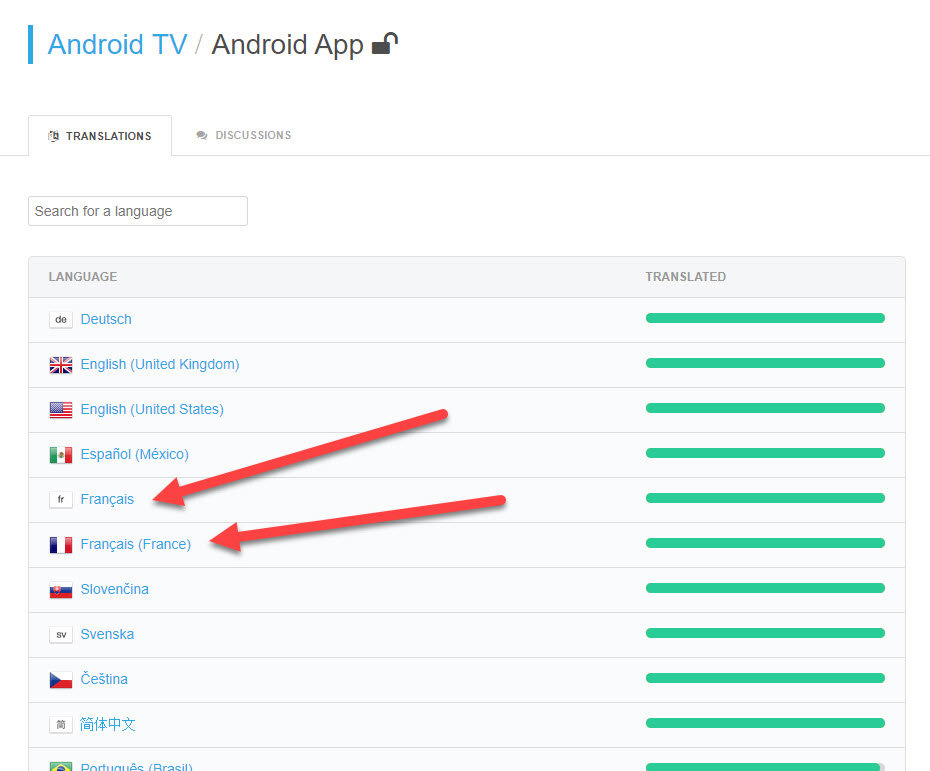Switch to the Discussions tab
The width and height of the screenshot is (930, 771).
click(x=244, y=135)
